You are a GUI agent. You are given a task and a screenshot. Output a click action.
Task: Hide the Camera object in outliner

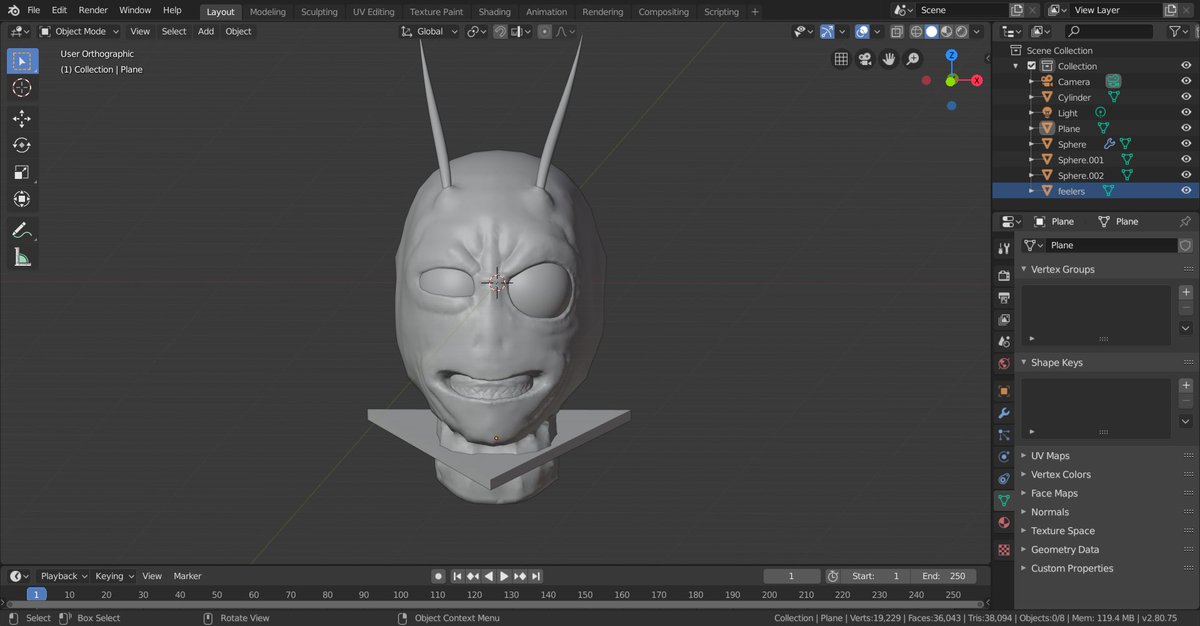coord(1186,81)
